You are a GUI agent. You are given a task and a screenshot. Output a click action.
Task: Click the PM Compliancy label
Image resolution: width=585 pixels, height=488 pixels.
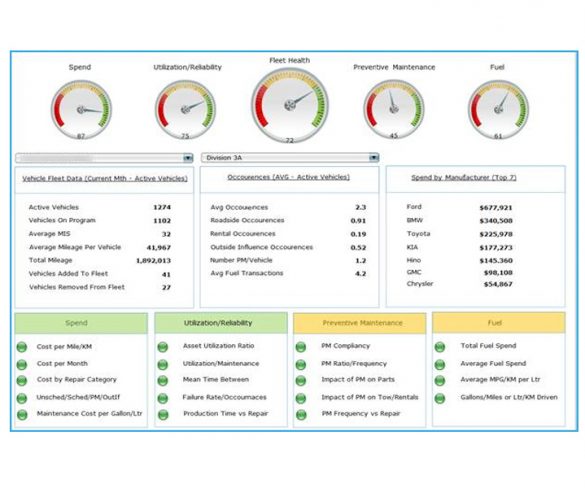(x=345, y=346)
